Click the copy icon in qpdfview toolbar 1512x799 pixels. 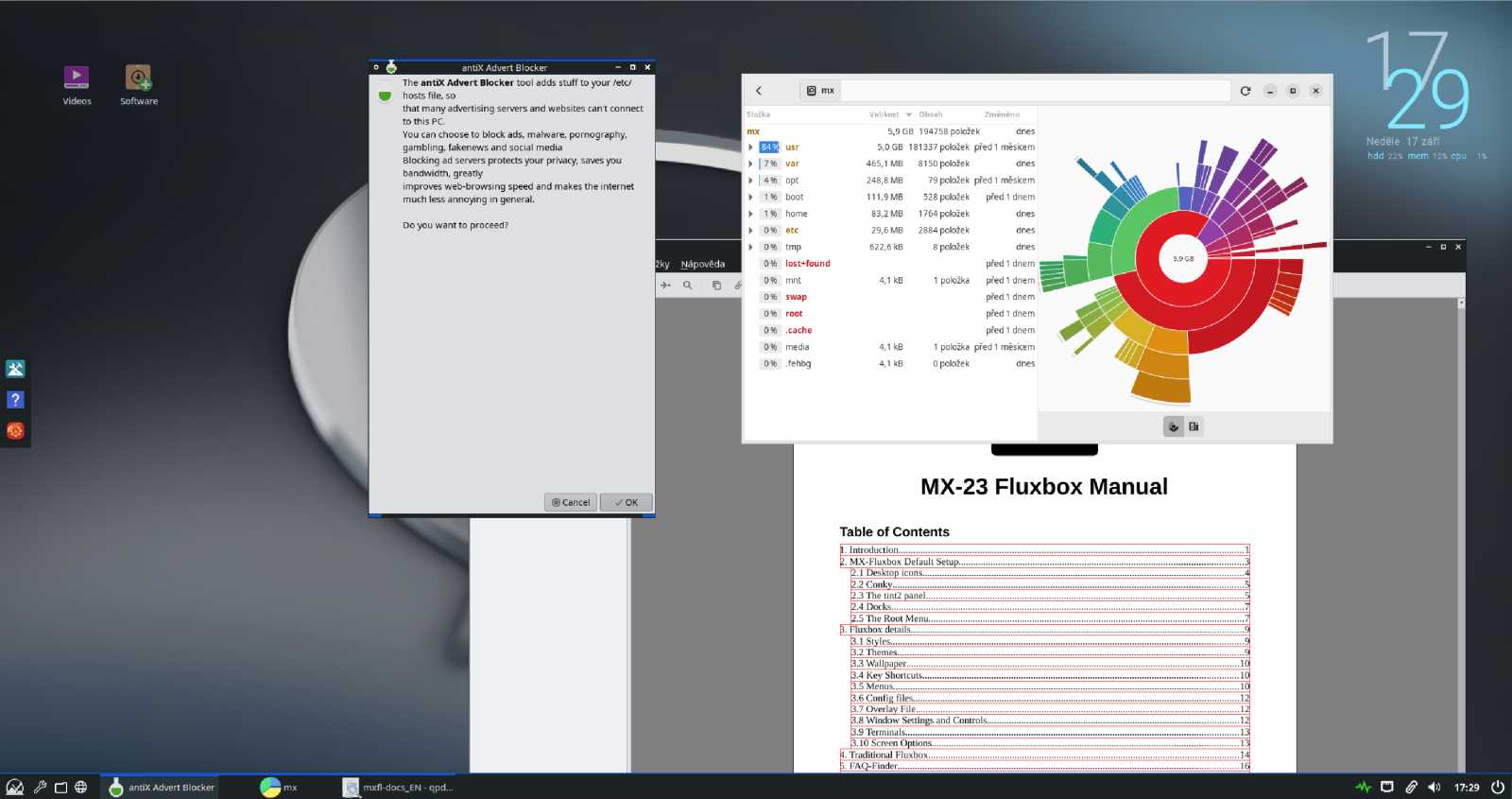(x=716, y=285)
